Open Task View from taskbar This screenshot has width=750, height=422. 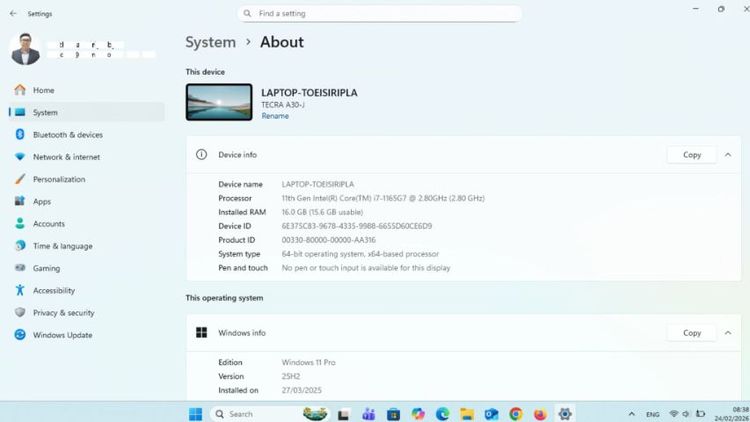pos(343,414)
